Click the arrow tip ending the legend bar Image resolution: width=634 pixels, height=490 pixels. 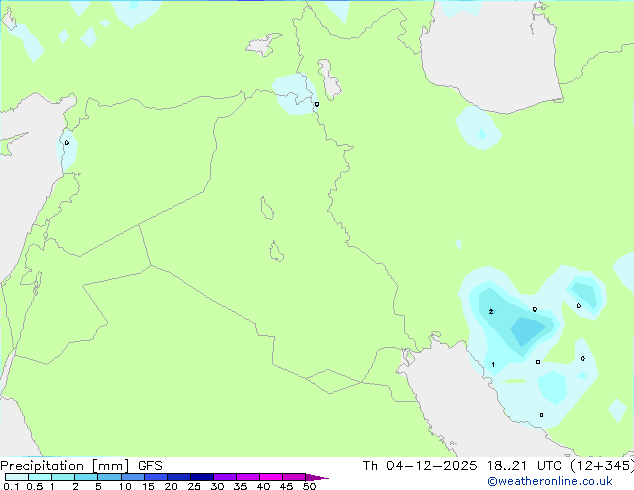pos(317,477)
